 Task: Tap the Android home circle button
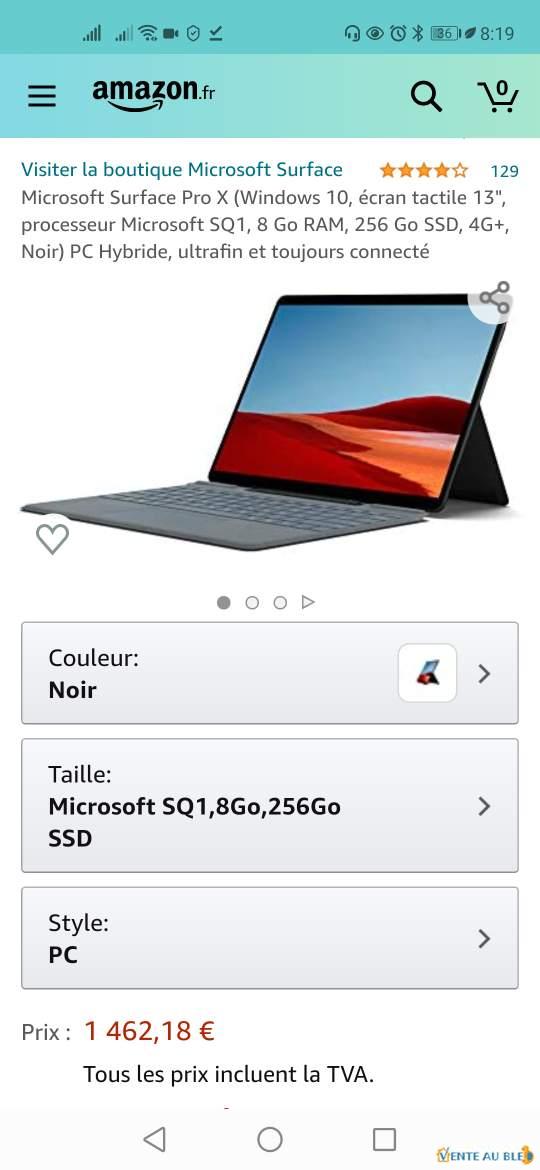(x=270, y=1139)
